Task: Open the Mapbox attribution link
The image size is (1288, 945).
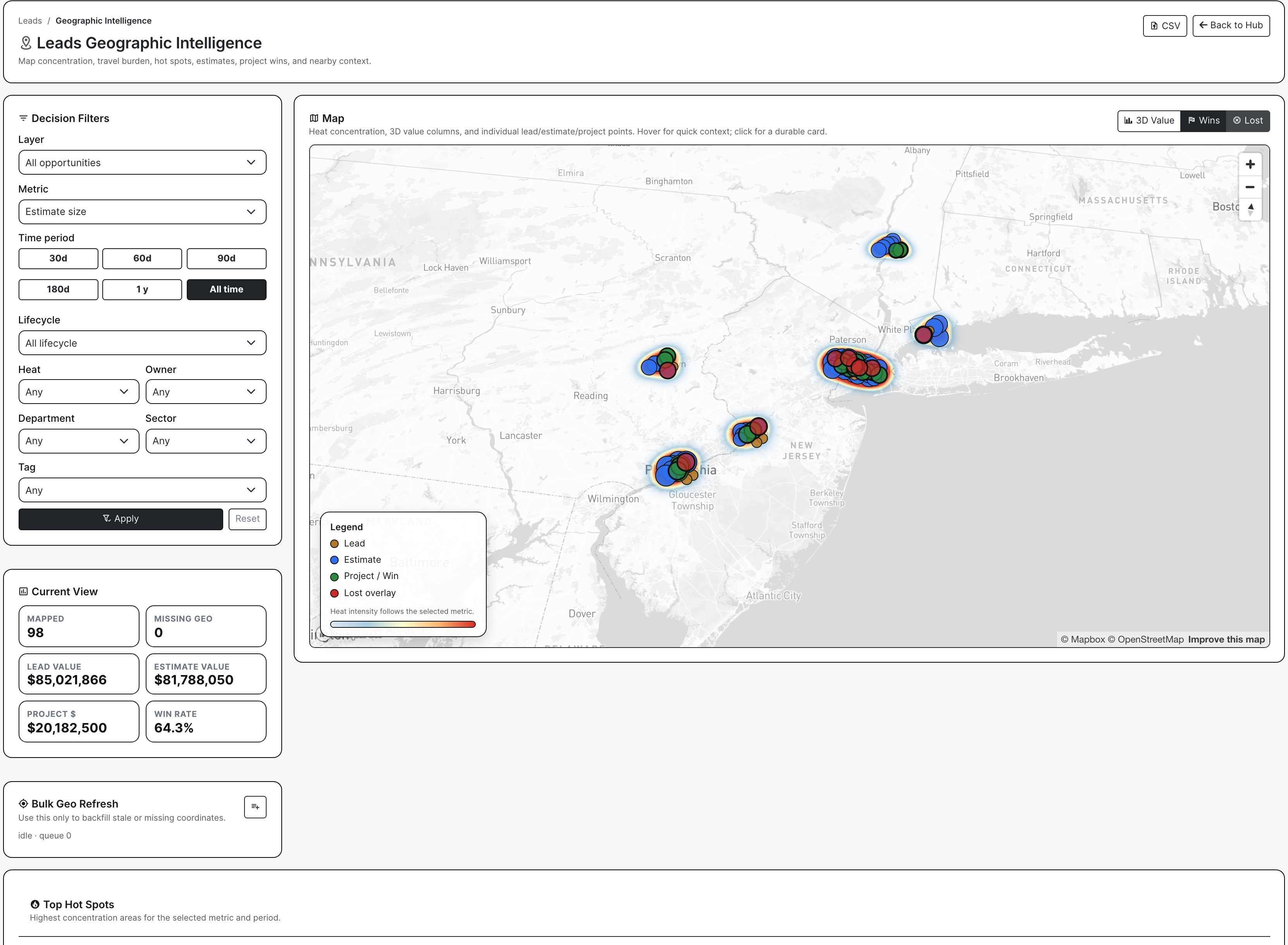Action: pos(1083,639)
